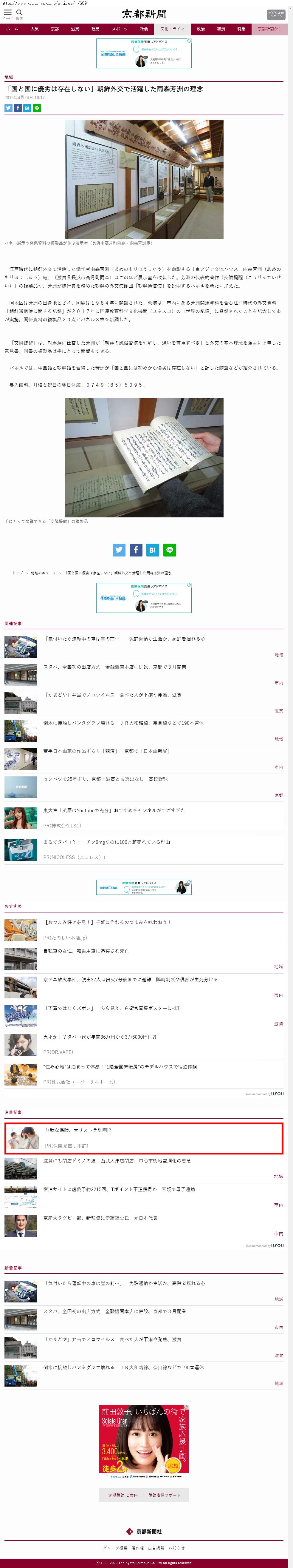Click トップ in the breadcrumb trail

coord(18,573)
